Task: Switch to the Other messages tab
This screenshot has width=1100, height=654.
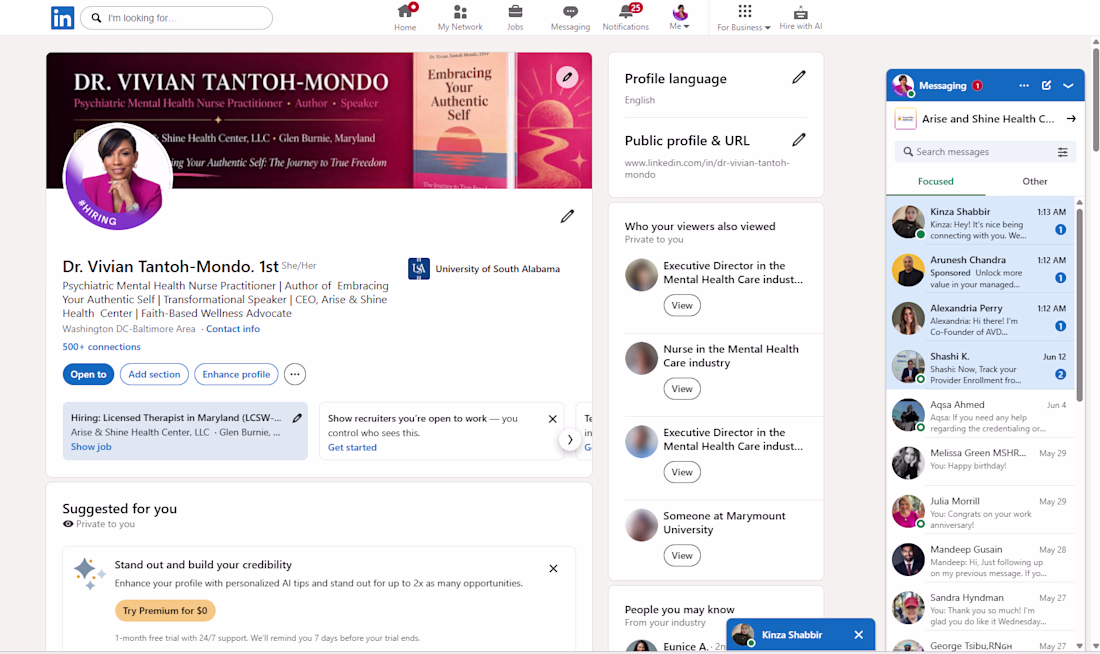Action: [x=1034, y=181]
